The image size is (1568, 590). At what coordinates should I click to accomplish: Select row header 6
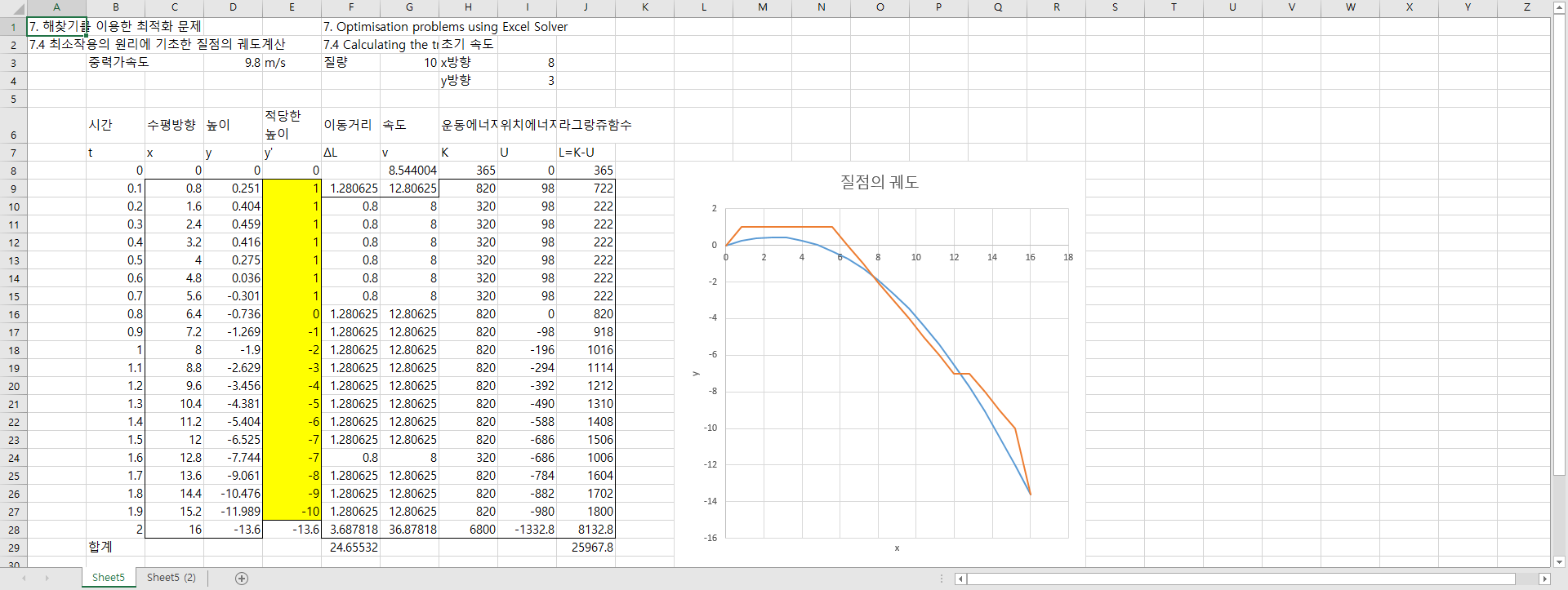click(13, 126)
